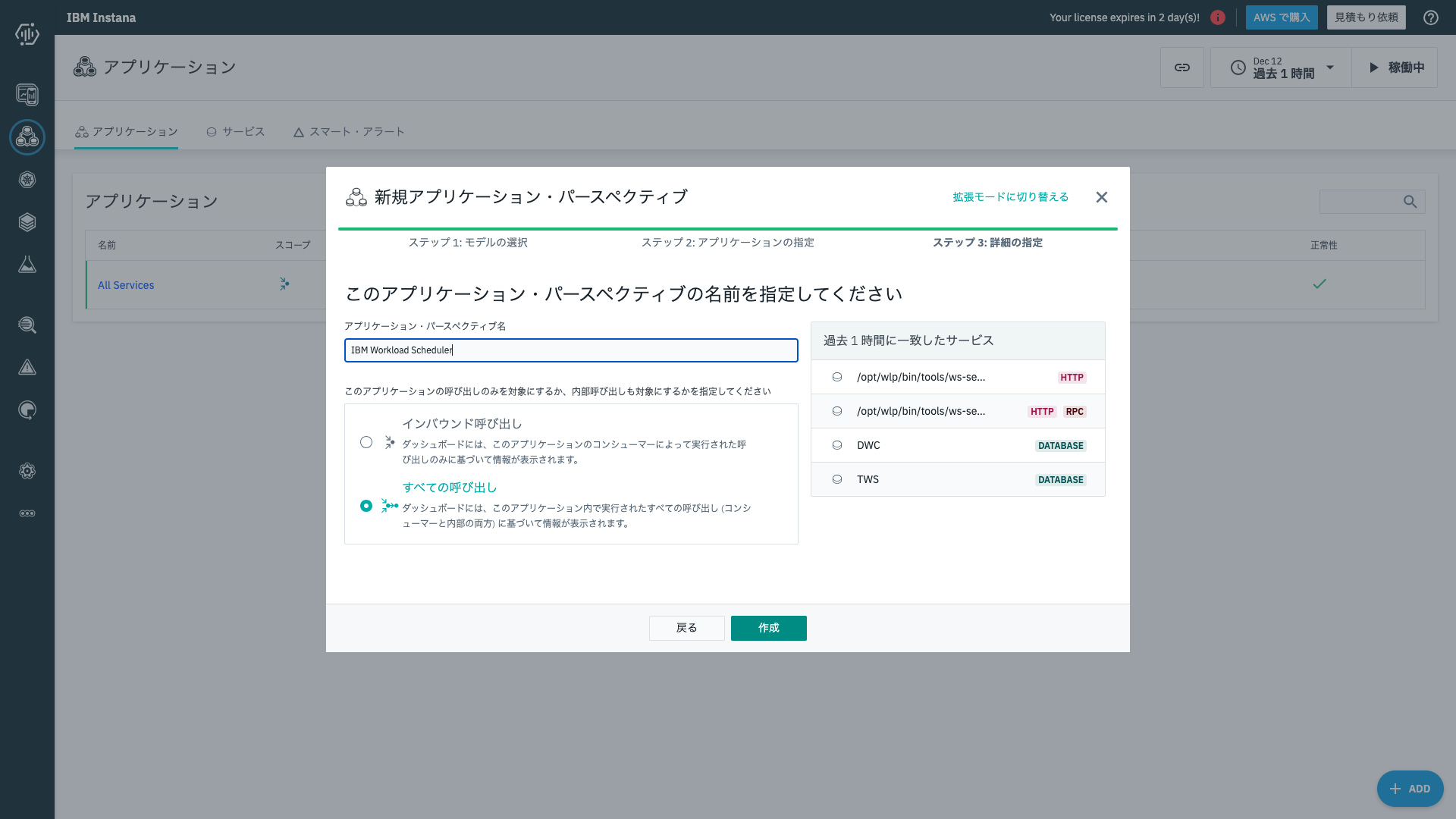Select the Applications sidebar icon
1456x819 pixels.
click(x=27, y=137)
